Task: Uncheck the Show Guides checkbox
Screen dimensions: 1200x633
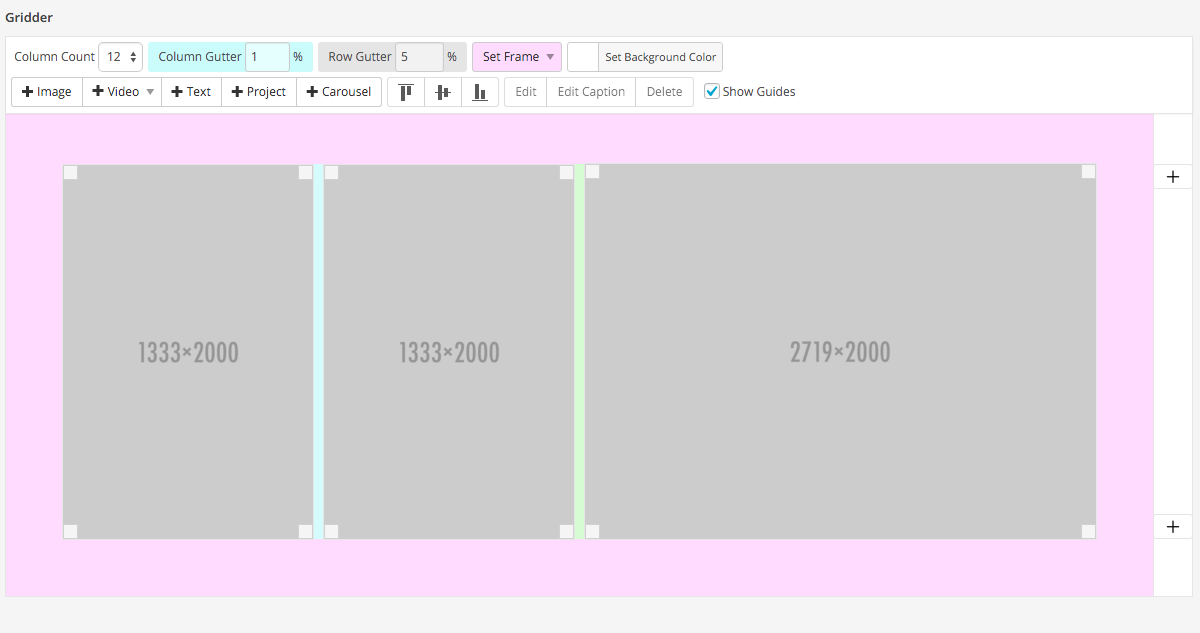Action: click(x=711, y=91)
